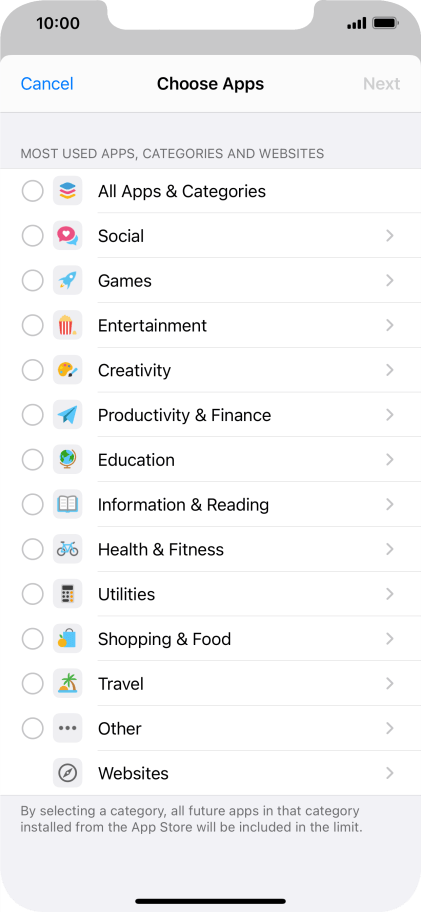Select the All Apps & Categories radio button

[x=33, y=191]
